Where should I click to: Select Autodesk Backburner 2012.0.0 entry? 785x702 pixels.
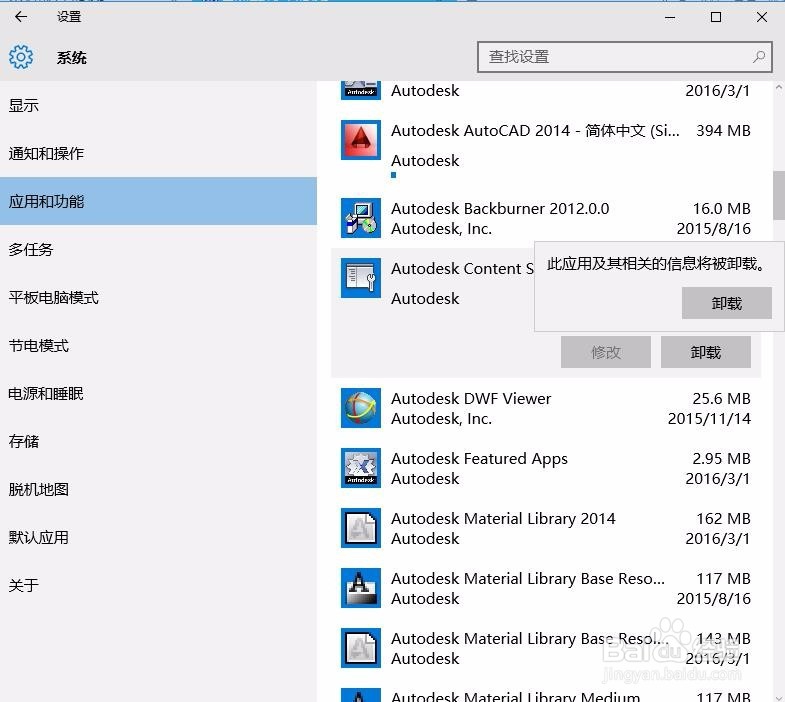546,218
